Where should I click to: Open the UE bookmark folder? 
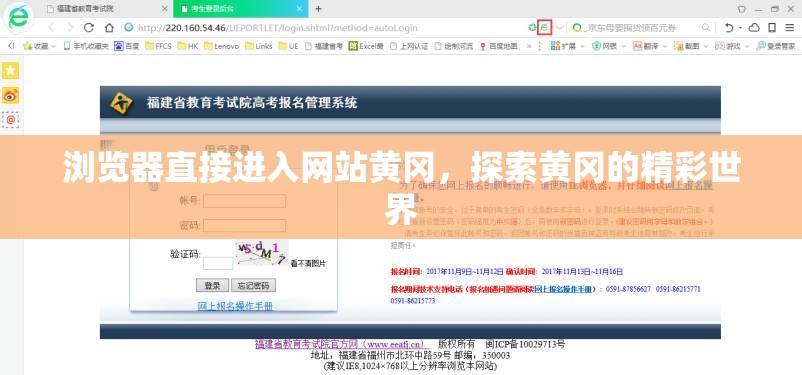coord(288,46)
